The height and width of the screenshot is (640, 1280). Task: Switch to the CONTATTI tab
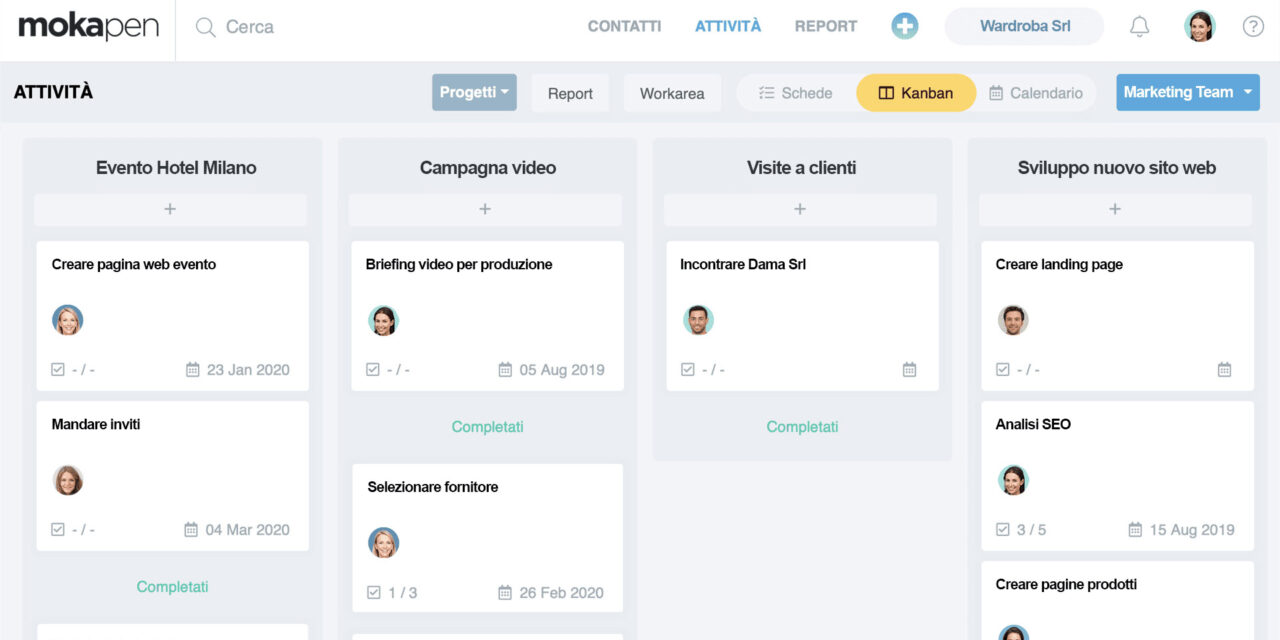624,26
